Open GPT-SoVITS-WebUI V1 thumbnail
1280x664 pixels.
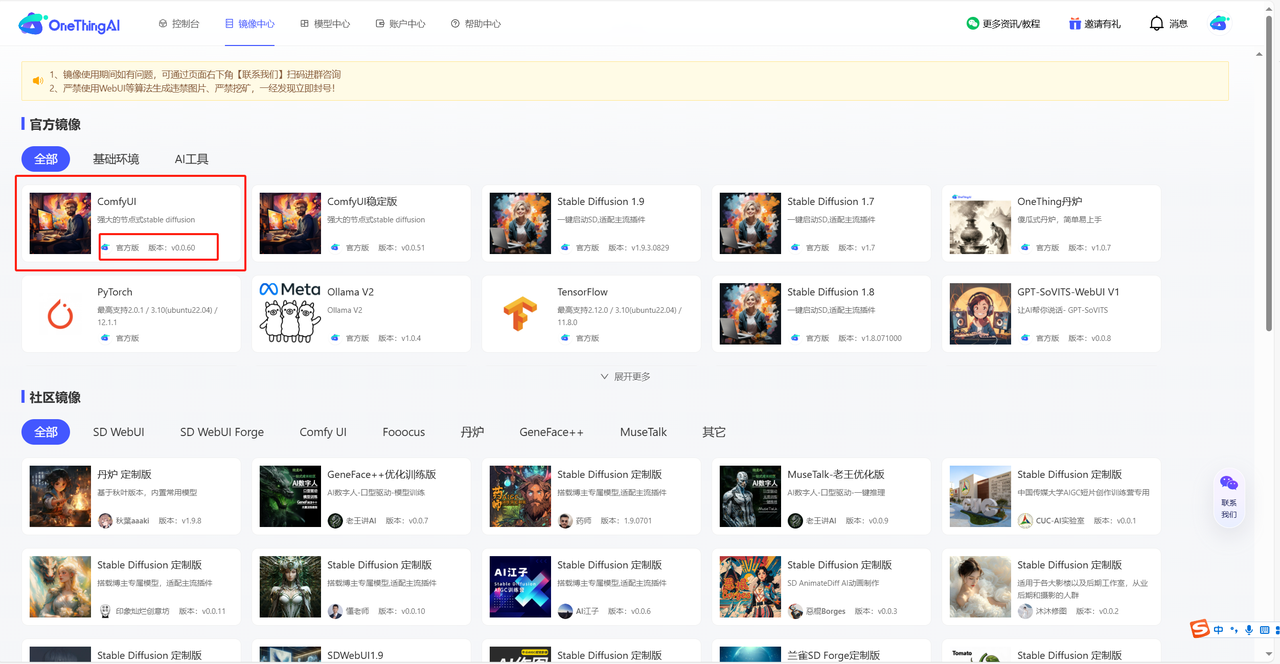tap(980, 314)
